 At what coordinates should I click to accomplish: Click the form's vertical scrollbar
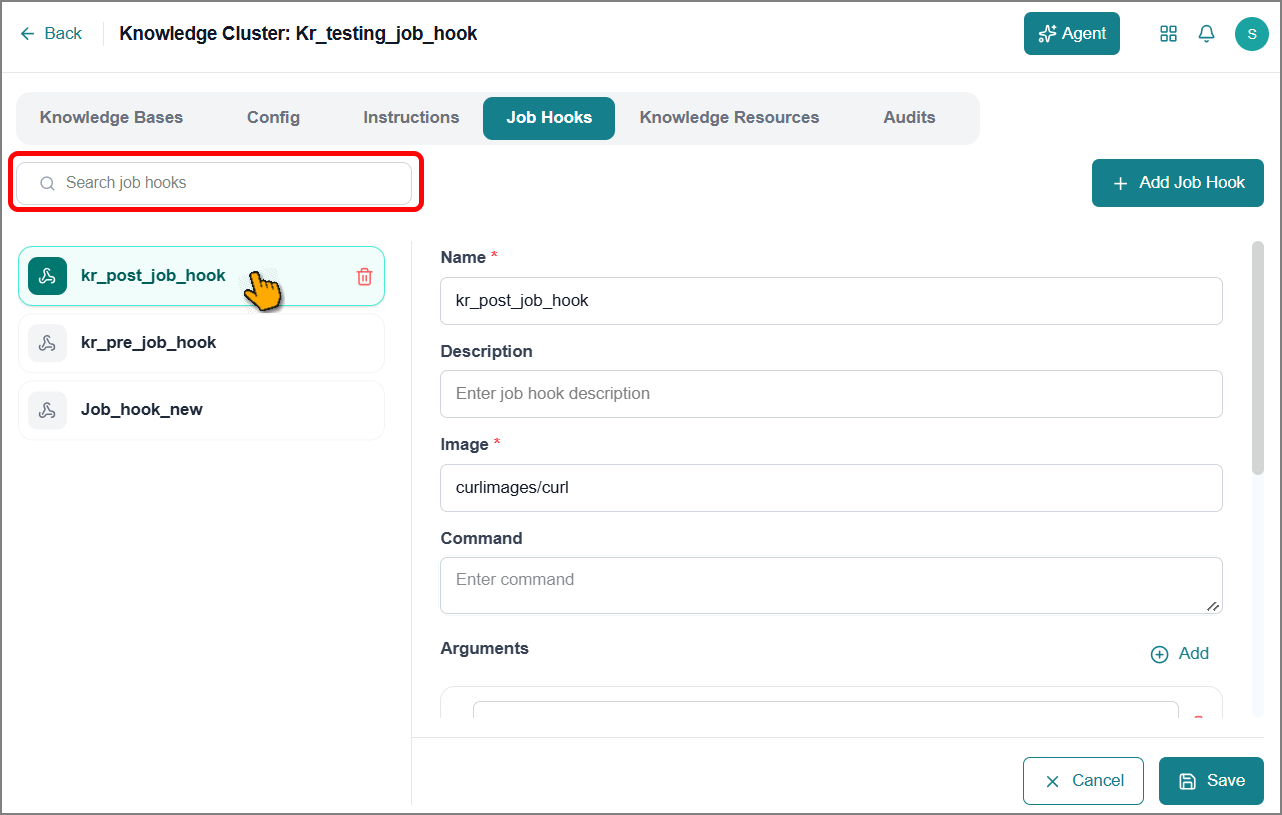[1257, 357]
